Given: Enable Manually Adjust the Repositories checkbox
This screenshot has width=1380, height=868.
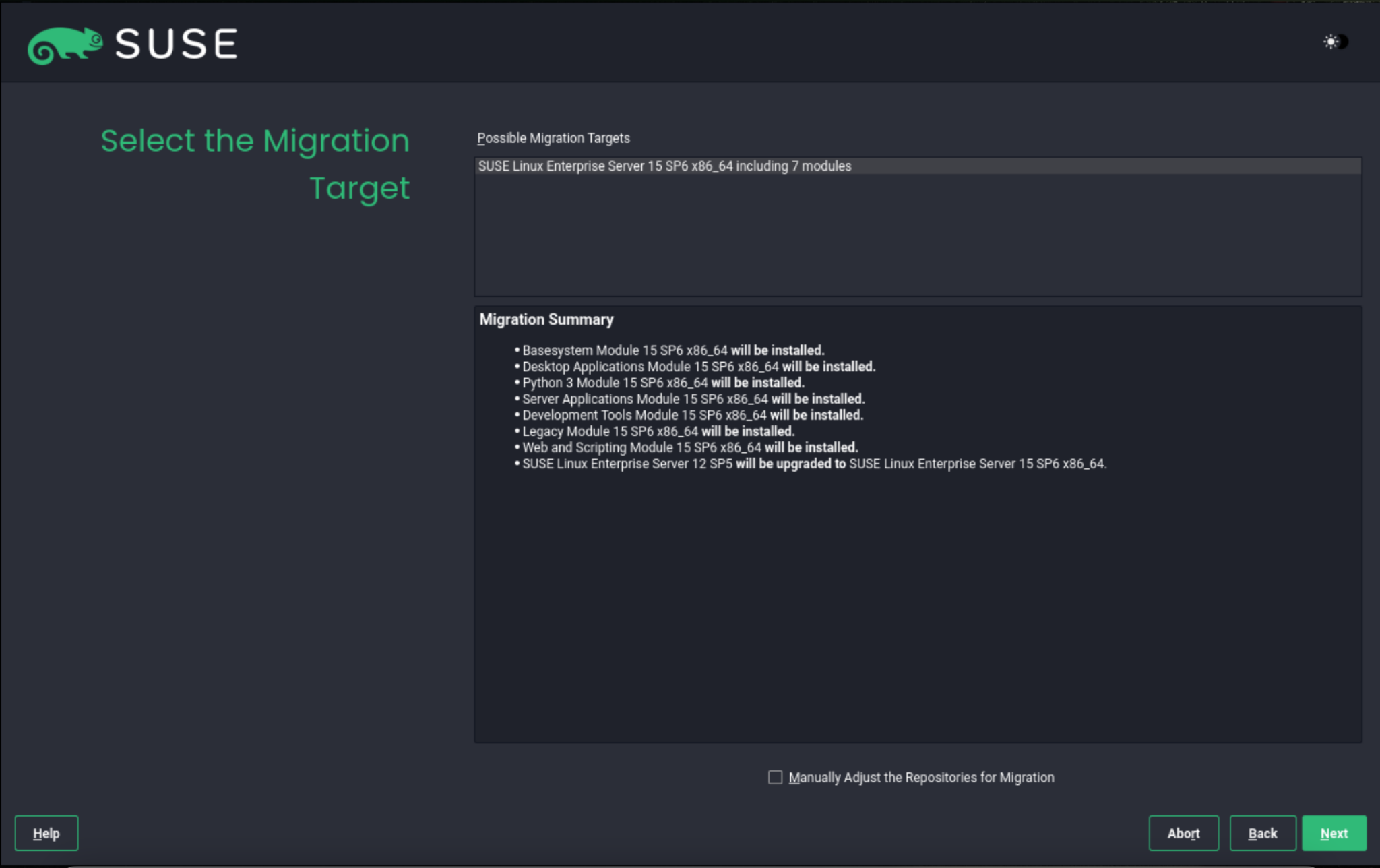Looking at the screenshot, I should tap(775, 777).
